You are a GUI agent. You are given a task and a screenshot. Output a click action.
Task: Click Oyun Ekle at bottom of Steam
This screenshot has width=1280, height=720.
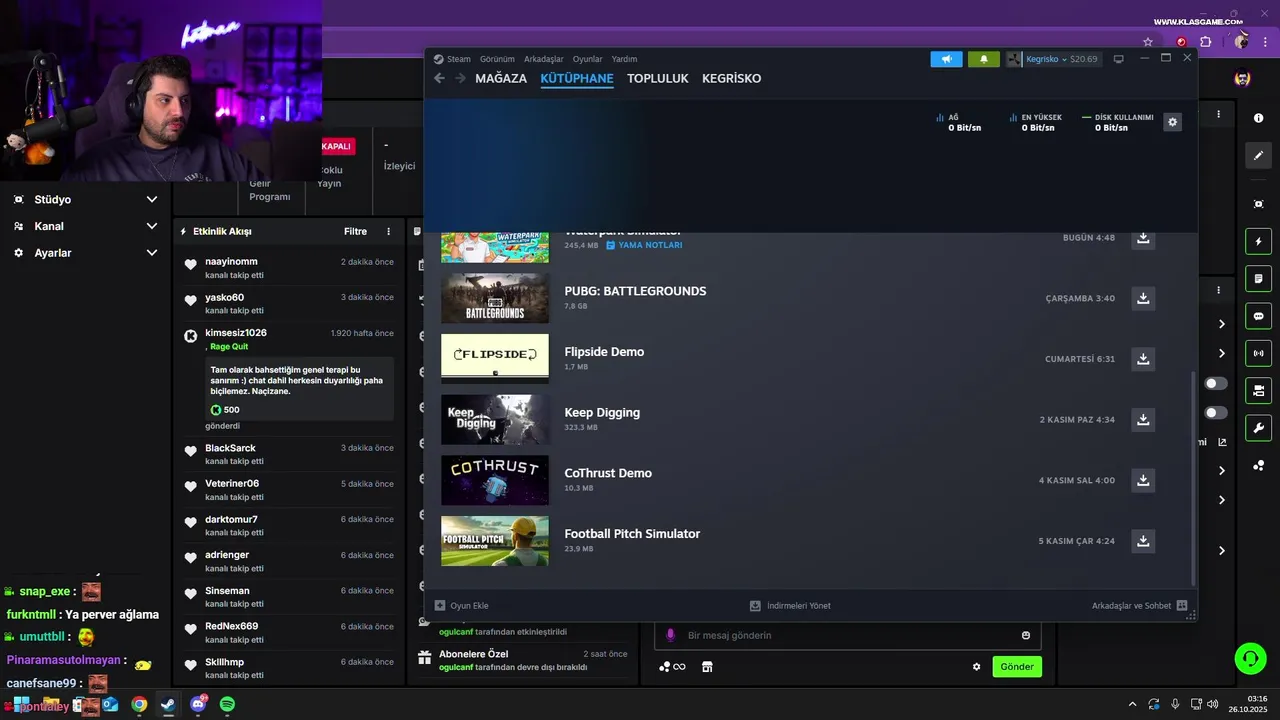tap(462, 605)
